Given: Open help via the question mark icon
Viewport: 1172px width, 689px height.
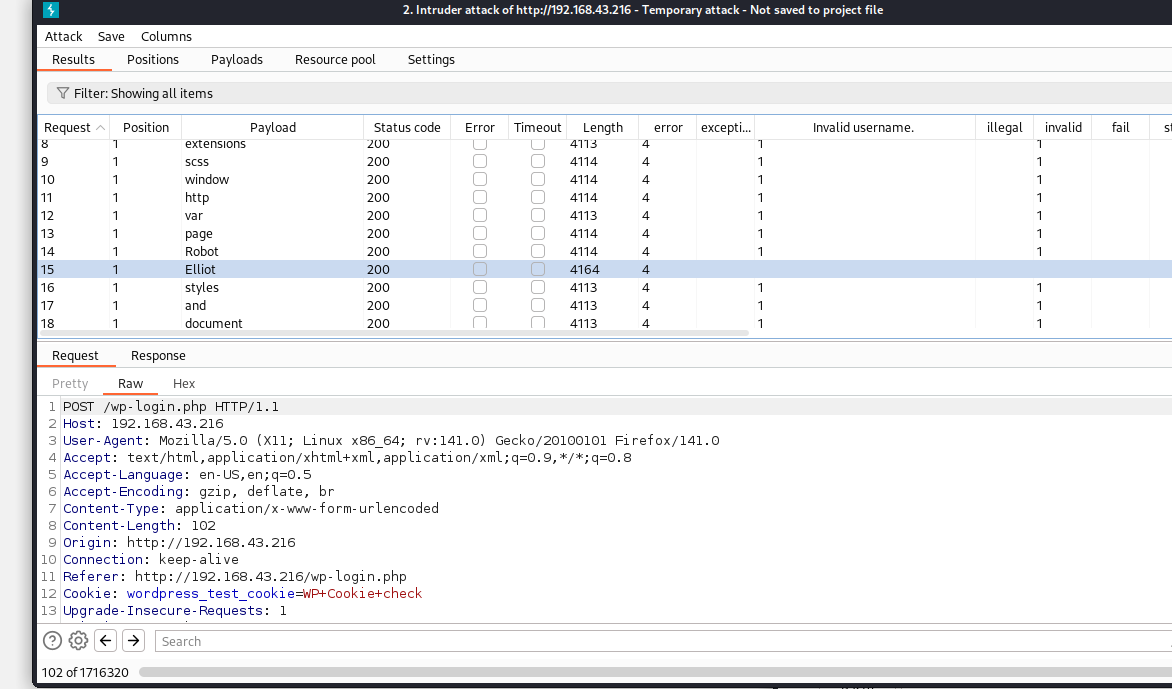Looking at the screenshot, I should (52, 641).
